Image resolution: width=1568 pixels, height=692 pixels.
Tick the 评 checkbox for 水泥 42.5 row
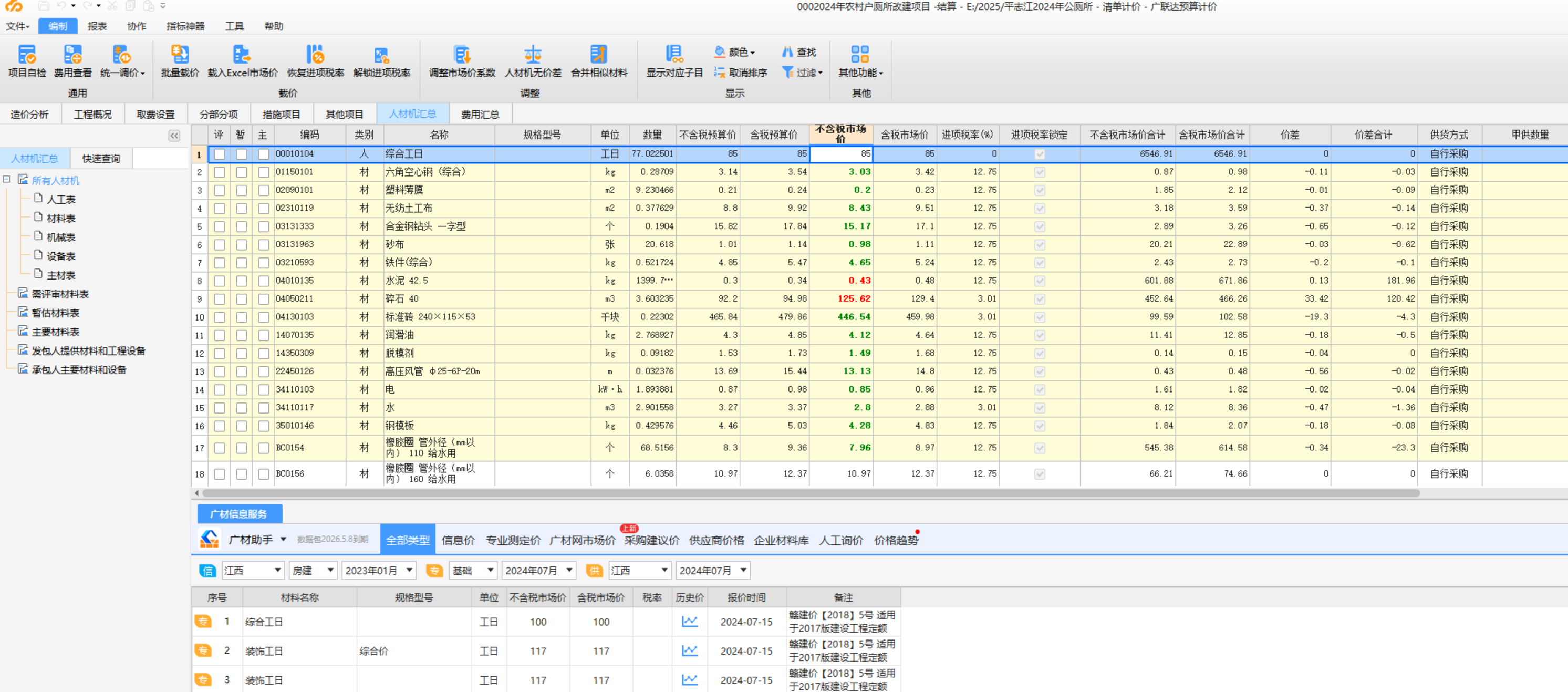[x=219, y=281]
